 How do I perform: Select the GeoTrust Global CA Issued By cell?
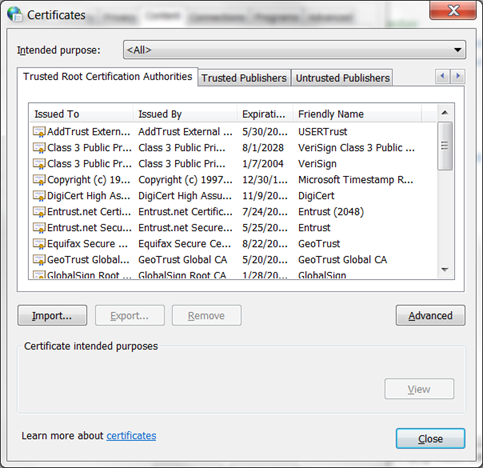coord(183,260)
